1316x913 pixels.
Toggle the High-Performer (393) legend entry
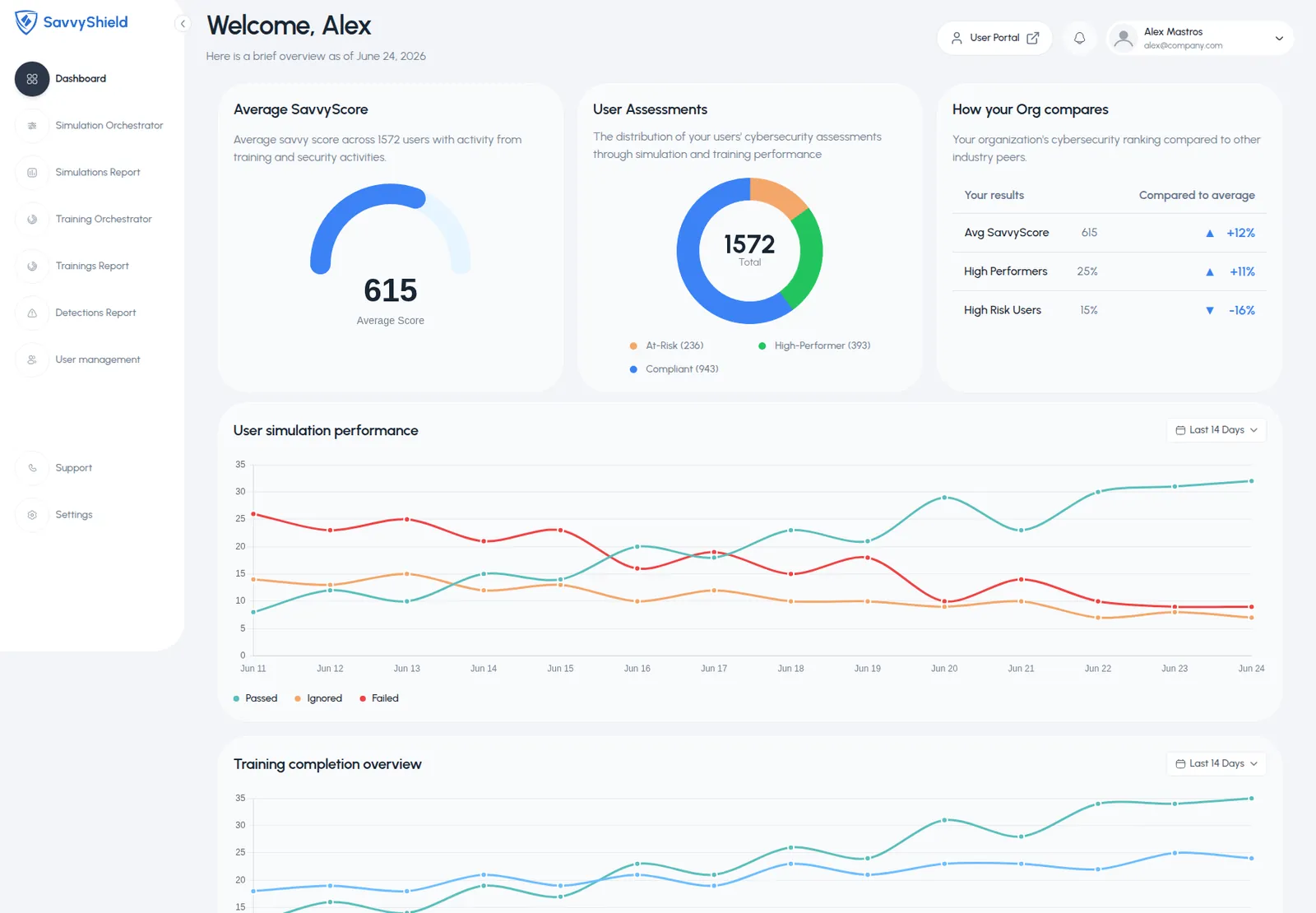tap(814, 346)
